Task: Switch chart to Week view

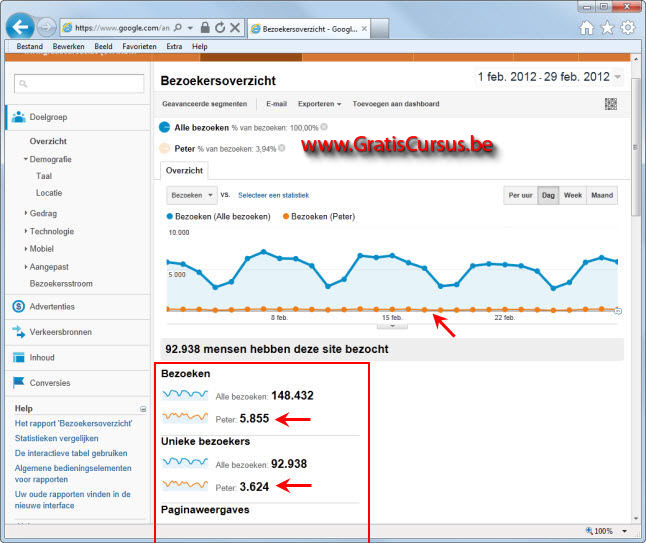Action: pos(573,195)
